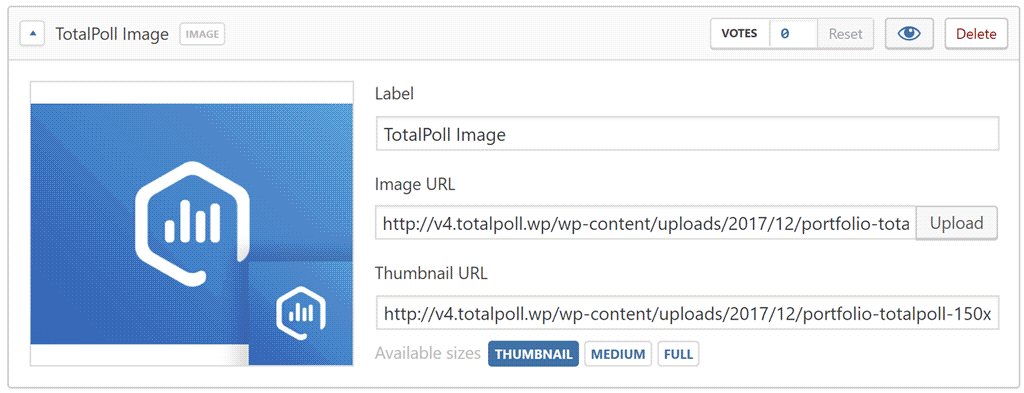This screenshot has width=1024, height=393.
Task: Focus the Thumbnail URL input field
Action: point(687,313)
